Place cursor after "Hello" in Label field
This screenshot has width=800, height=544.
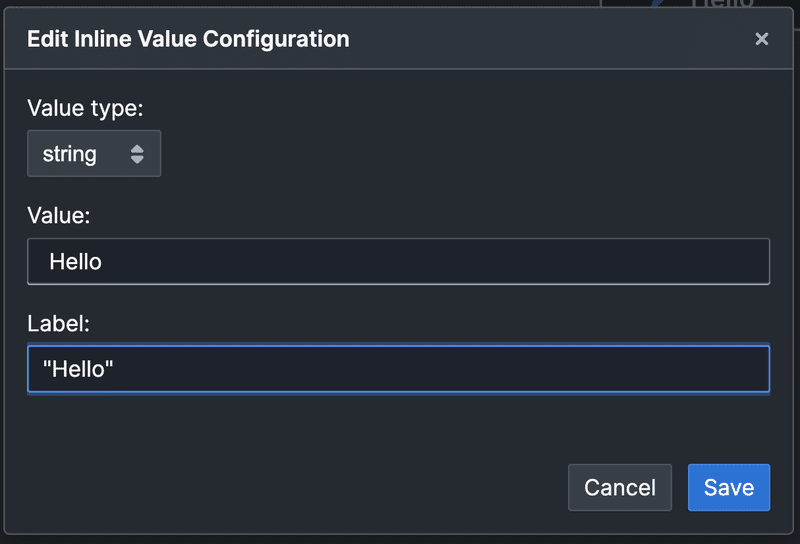(115, 370)
